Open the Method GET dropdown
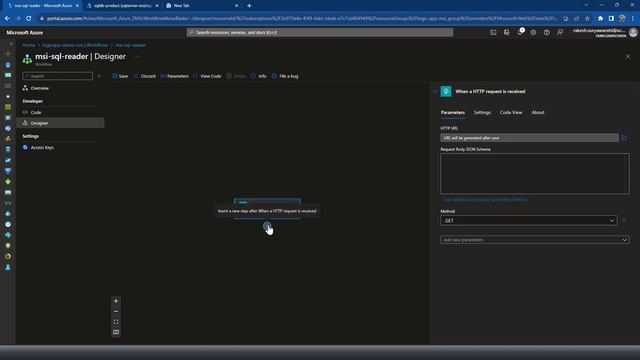Screen dimensions: 640x360 click(528, 220)
